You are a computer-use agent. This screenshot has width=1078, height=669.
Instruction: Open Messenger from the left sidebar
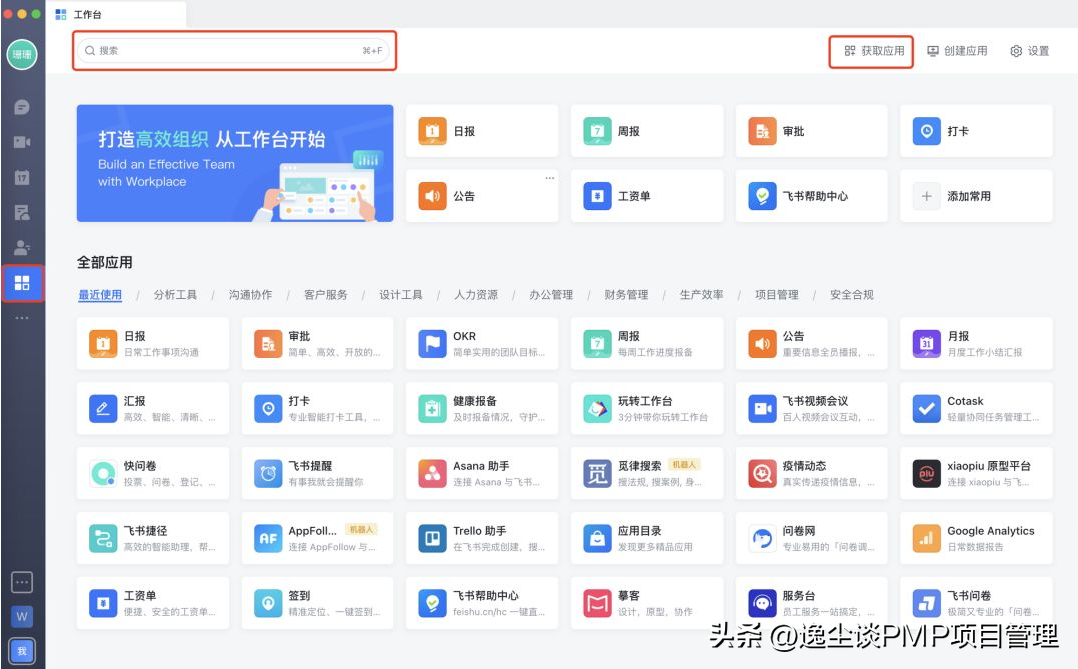pos(22,105)
